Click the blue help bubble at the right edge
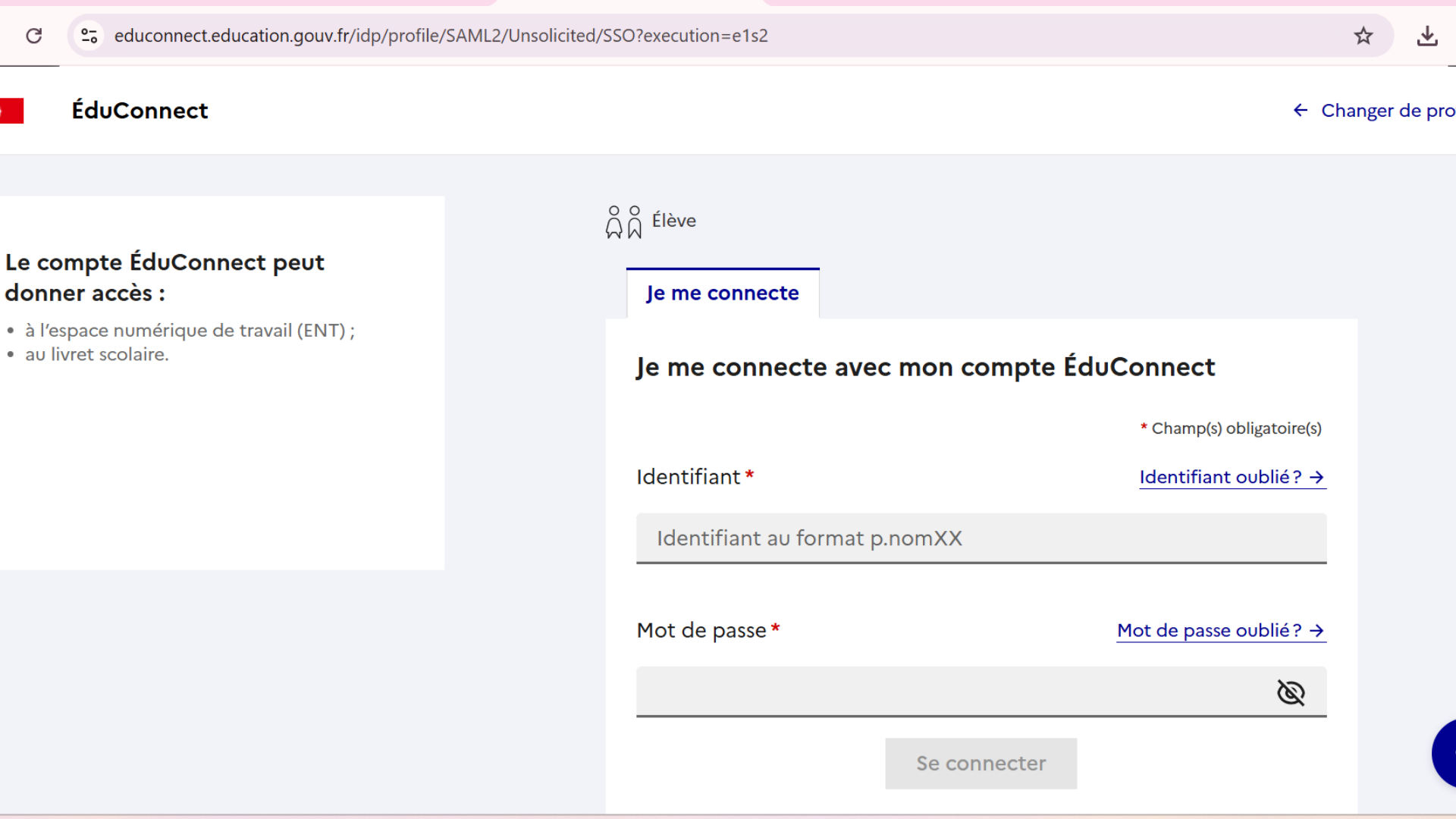The image size is (1456, 819). pos(1444,753)
